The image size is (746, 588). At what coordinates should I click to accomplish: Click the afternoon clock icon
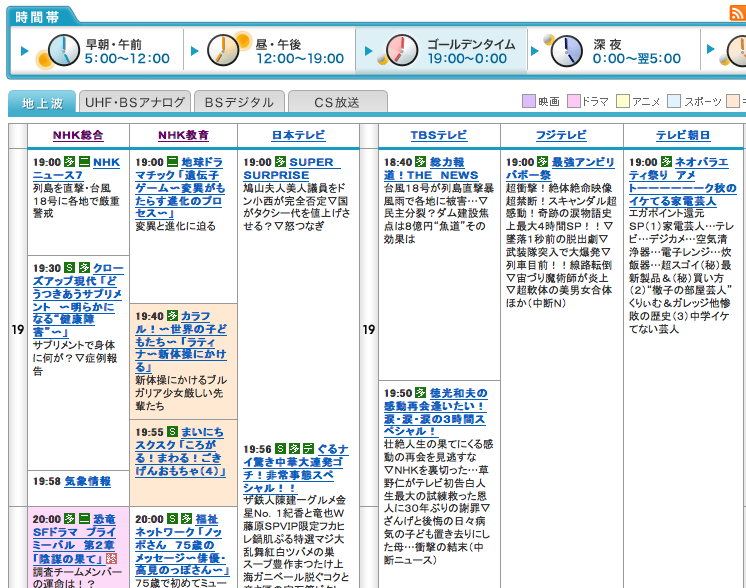point(223,50)
